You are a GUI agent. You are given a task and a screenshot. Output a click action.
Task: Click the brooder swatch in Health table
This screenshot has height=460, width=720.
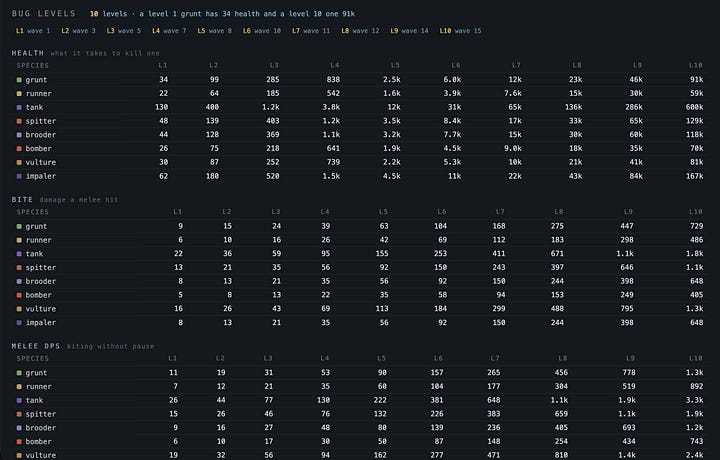pos(19,135)
